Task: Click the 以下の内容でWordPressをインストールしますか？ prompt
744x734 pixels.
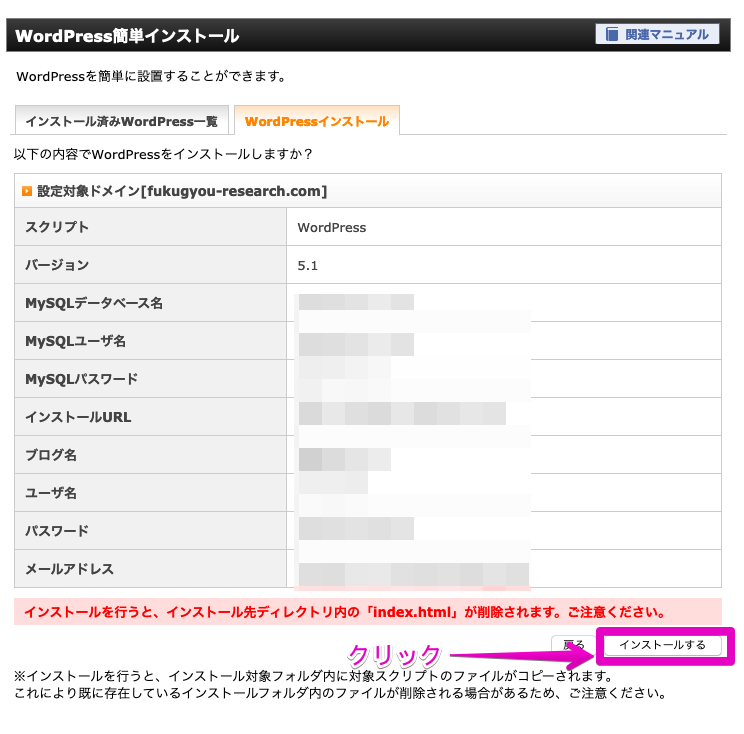Action: pyautogui.click(x=163, y=154)
